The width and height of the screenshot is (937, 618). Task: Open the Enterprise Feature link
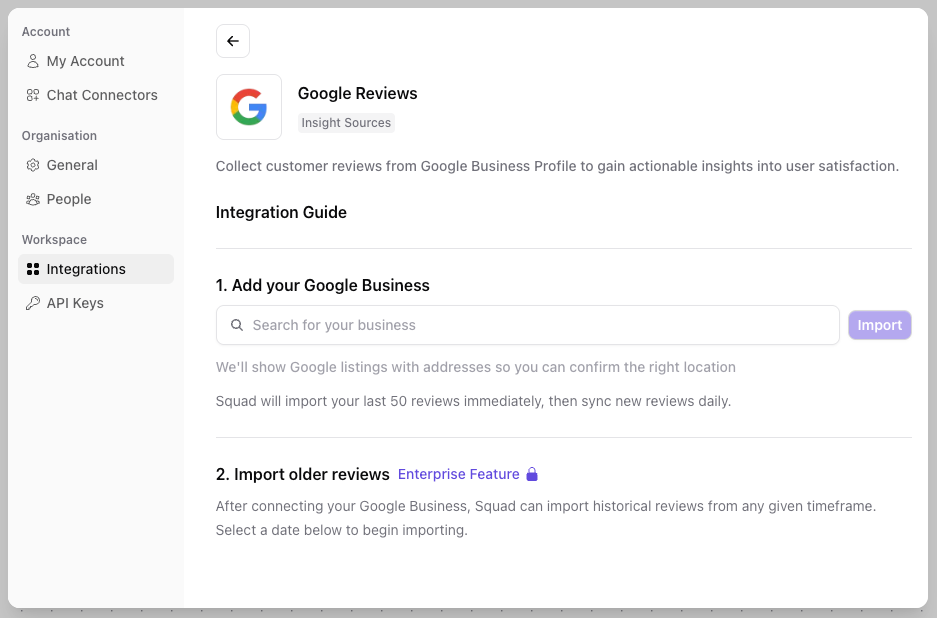[x=458, y=474]
